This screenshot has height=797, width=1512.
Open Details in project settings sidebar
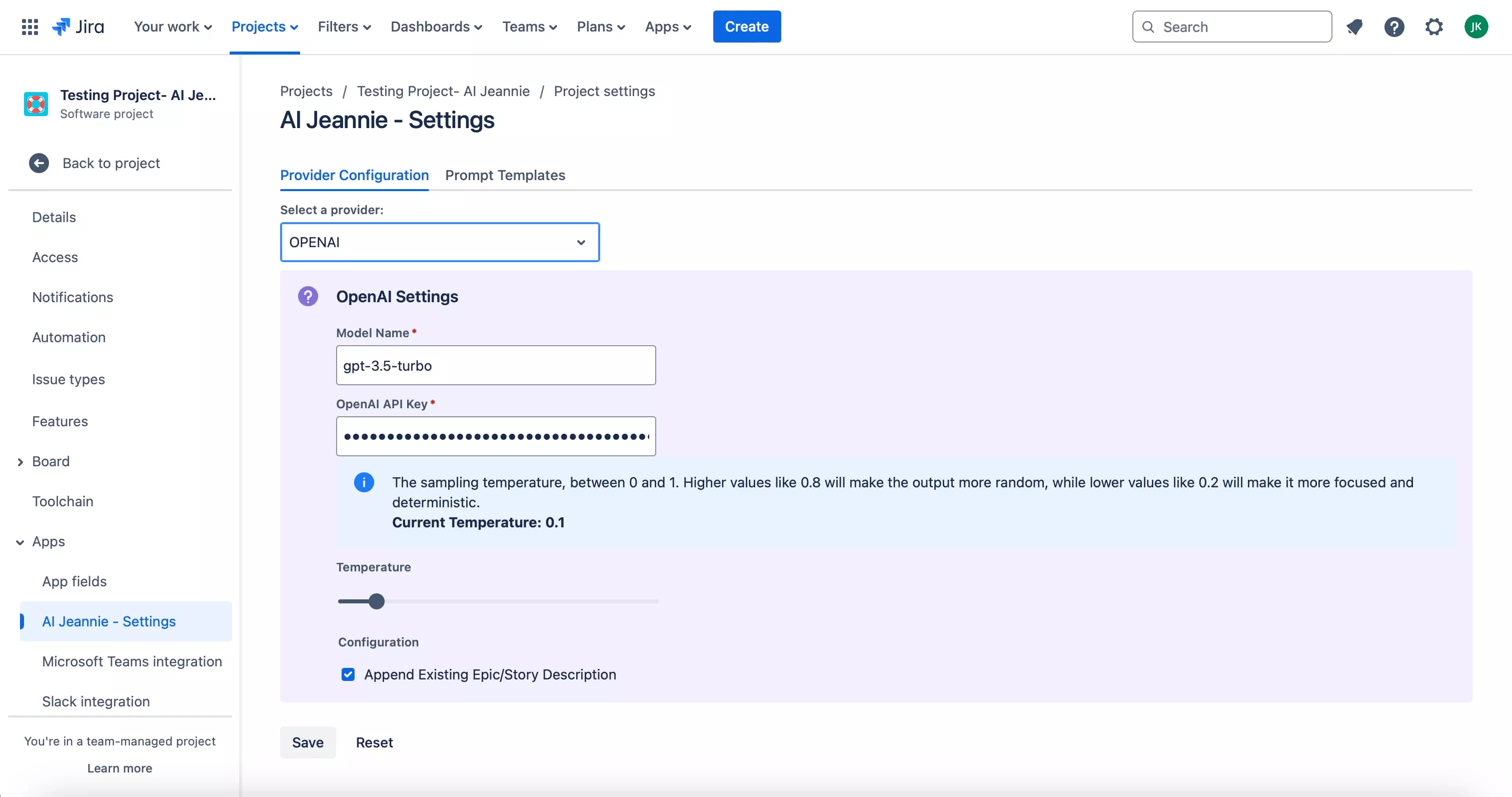(54, 217)
